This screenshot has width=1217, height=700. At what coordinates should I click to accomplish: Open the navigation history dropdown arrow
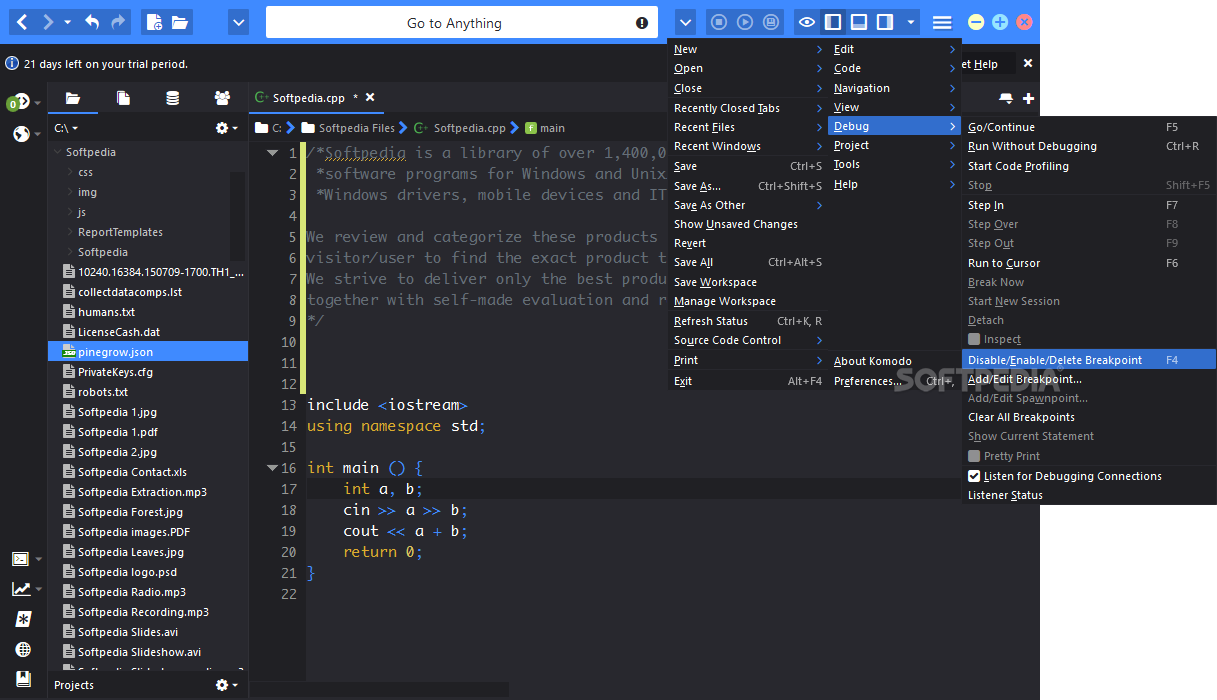68,22
